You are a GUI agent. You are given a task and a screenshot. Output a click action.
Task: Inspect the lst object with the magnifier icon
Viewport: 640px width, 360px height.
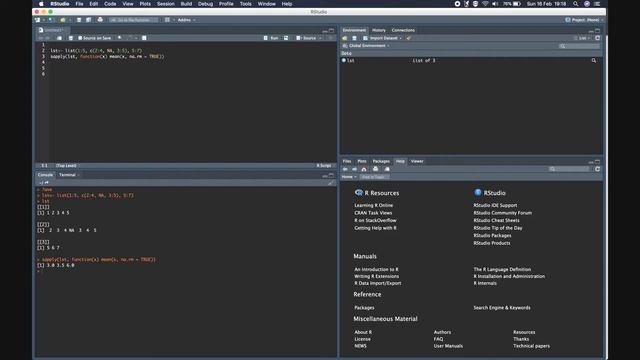[x=594, y=60]
